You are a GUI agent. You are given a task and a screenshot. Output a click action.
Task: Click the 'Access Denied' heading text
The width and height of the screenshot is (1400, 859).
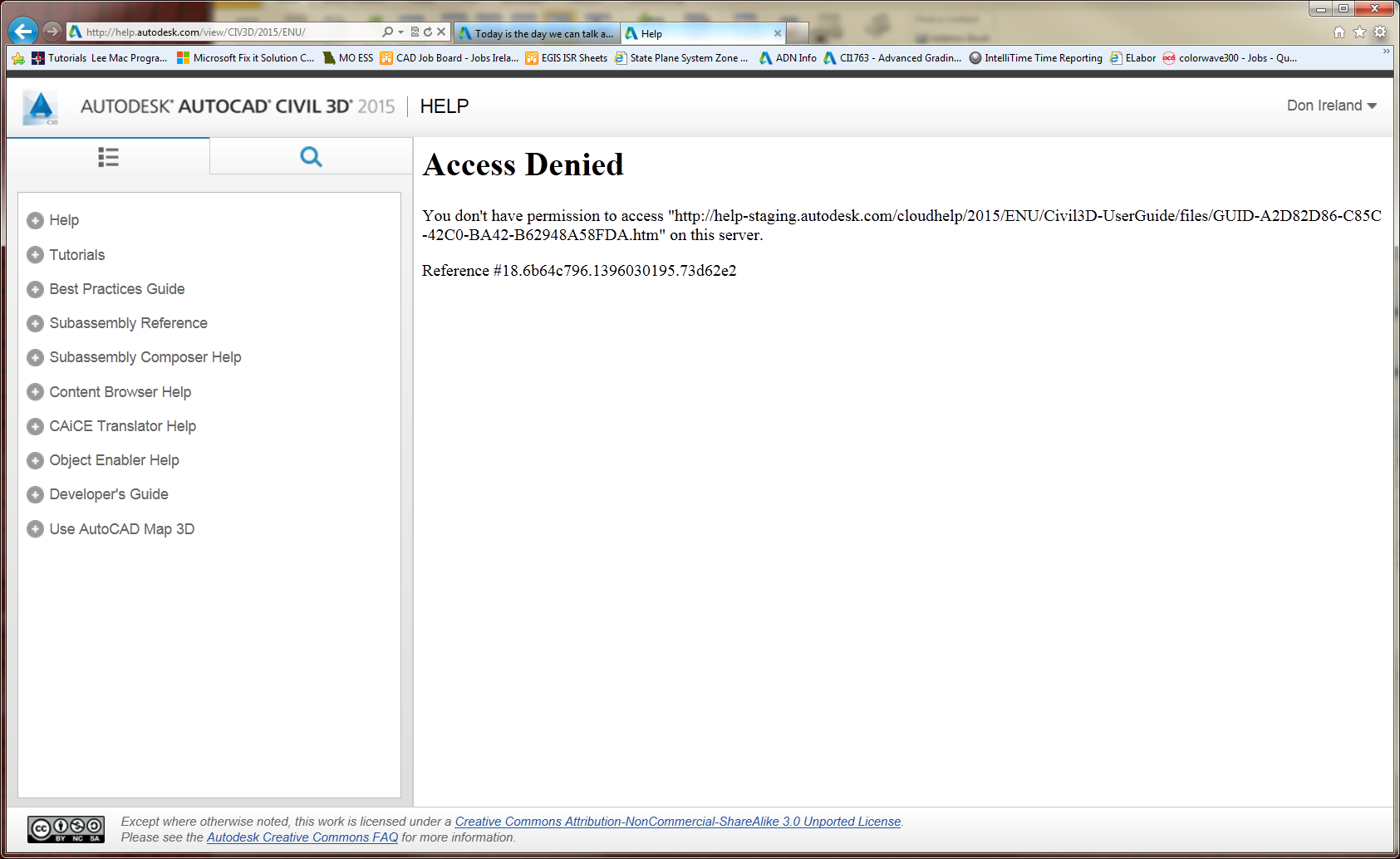[x=523, y=164]
